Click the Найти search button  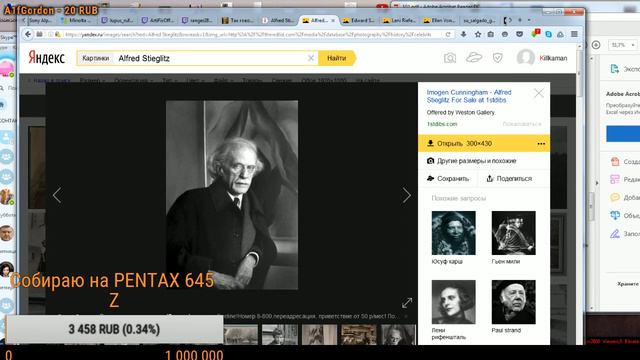pyautogui.click(x=337, y=58)
